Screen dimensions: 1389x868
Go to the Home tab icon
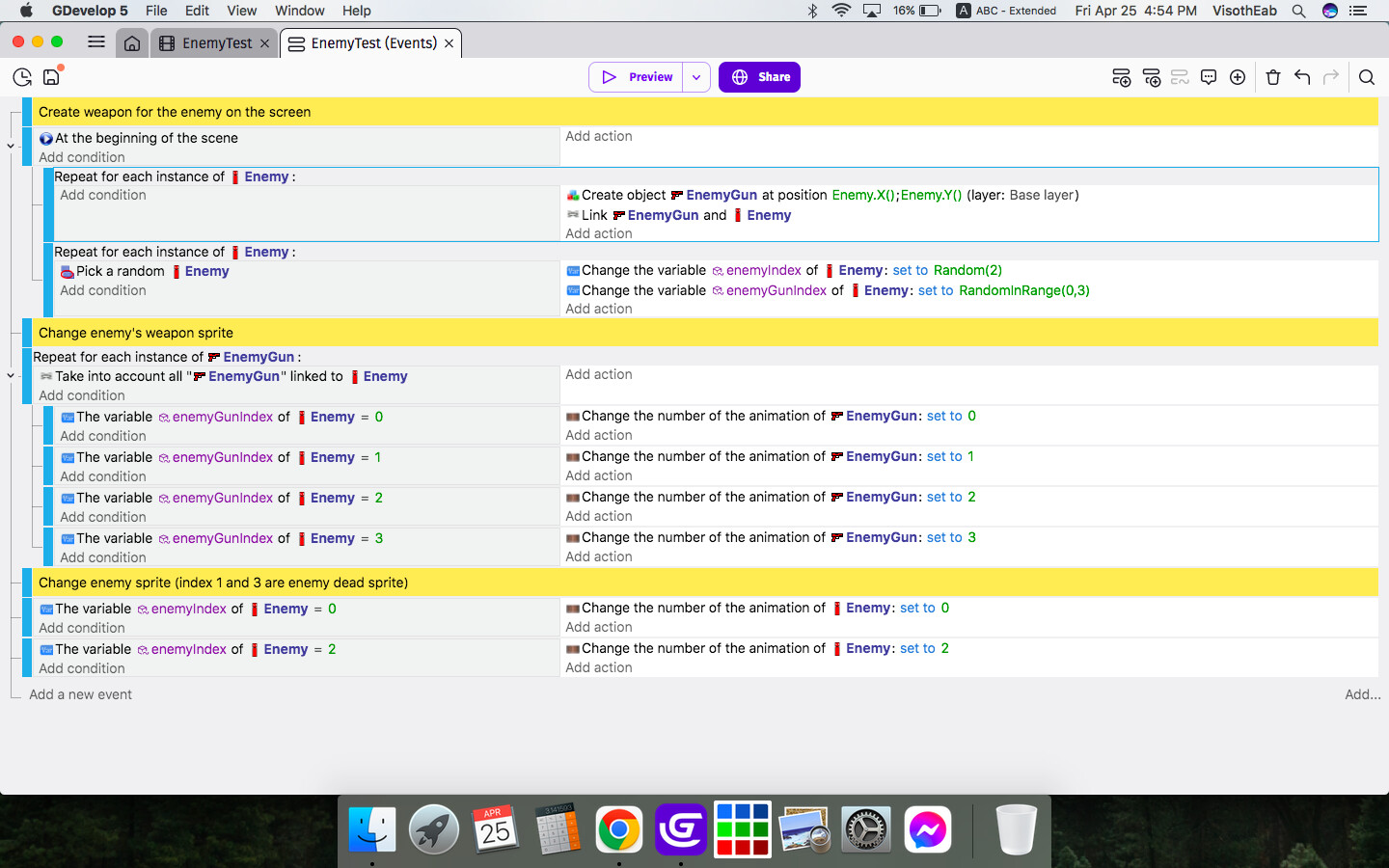(x=132, y=43)
